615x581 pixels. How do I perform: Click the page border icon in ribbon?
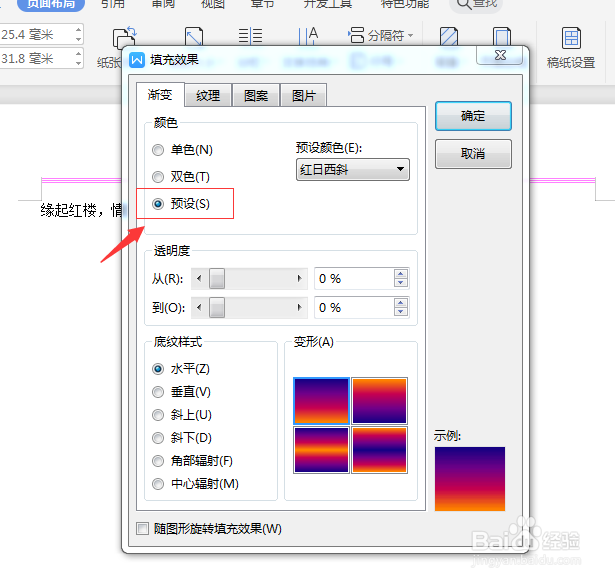pos(502,36)
